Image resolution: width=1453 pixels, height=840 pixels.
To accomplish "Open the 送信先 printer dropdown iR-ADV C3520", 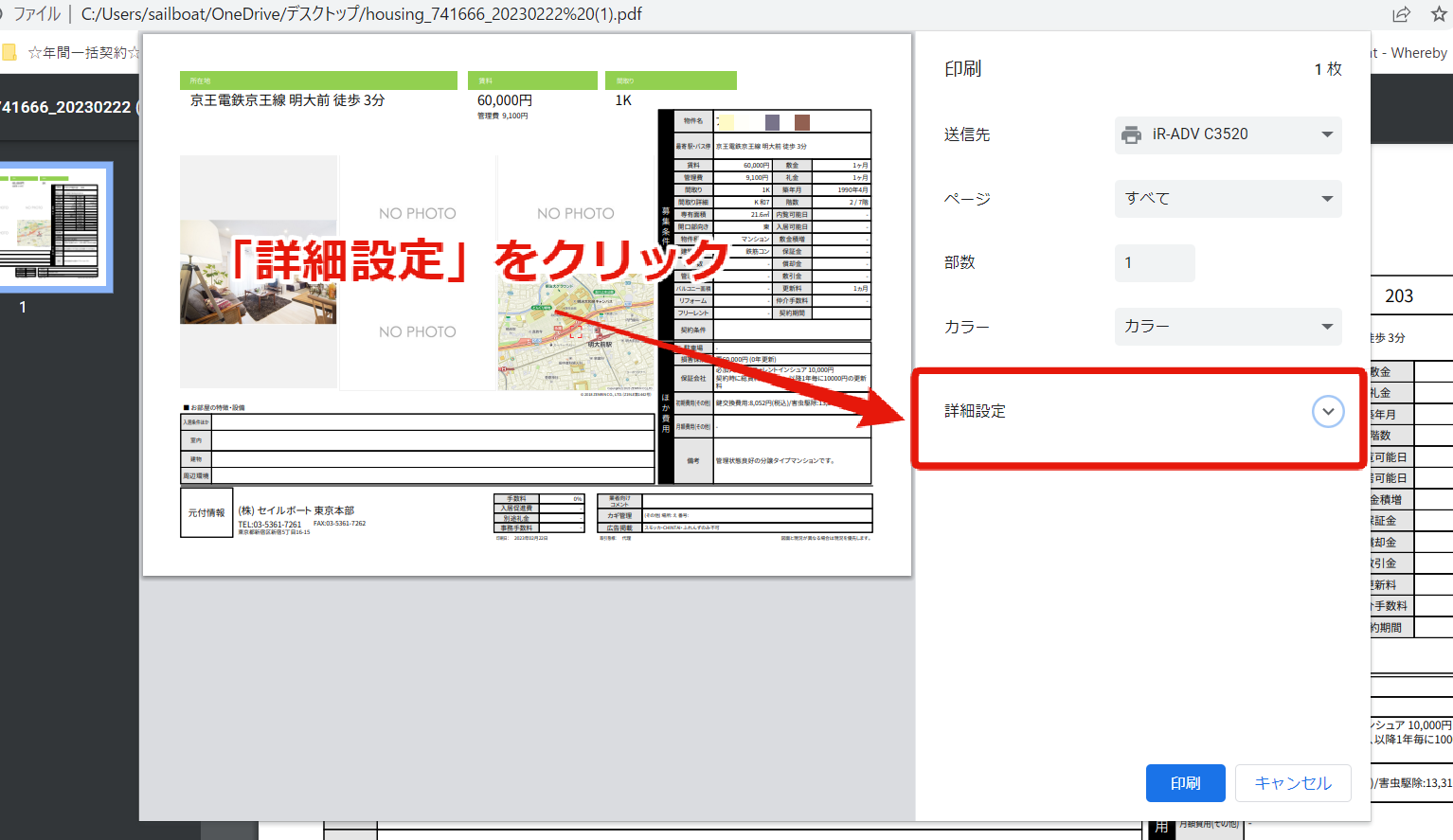I will coord(1229,134).
